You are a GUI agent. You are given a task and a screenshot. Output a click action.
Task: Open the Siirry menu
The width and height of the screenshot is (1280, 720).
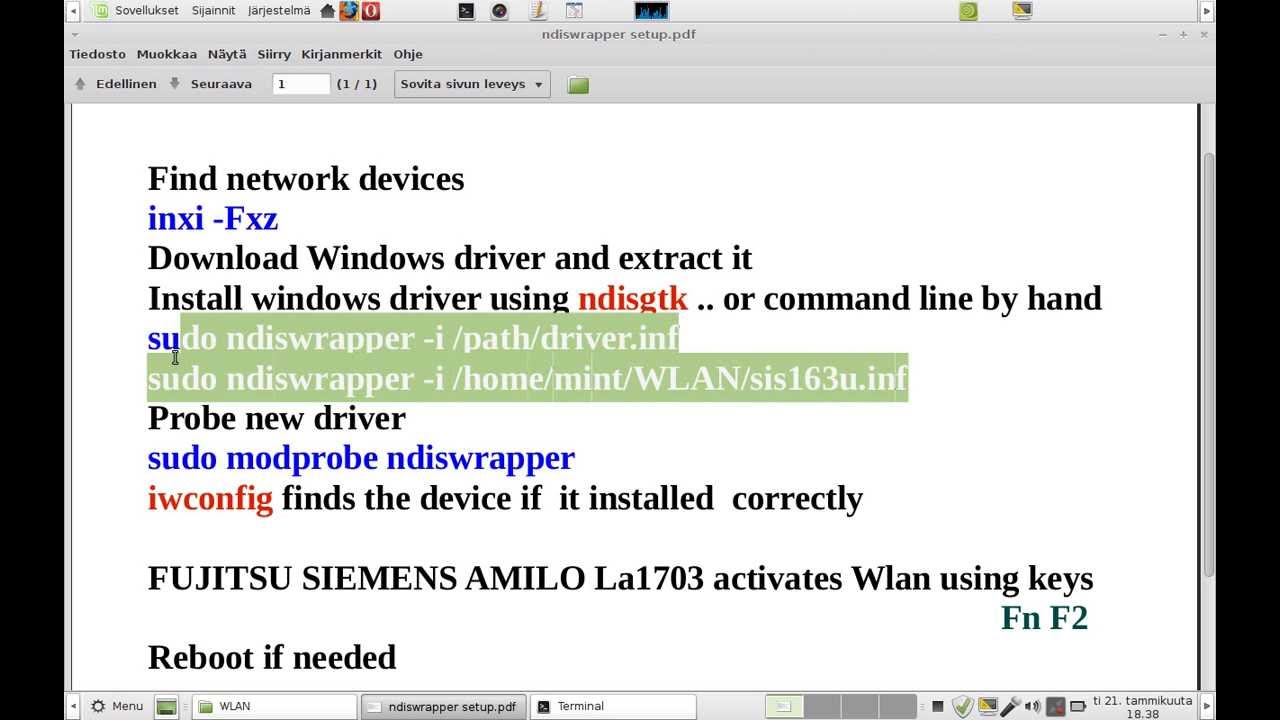274,54
